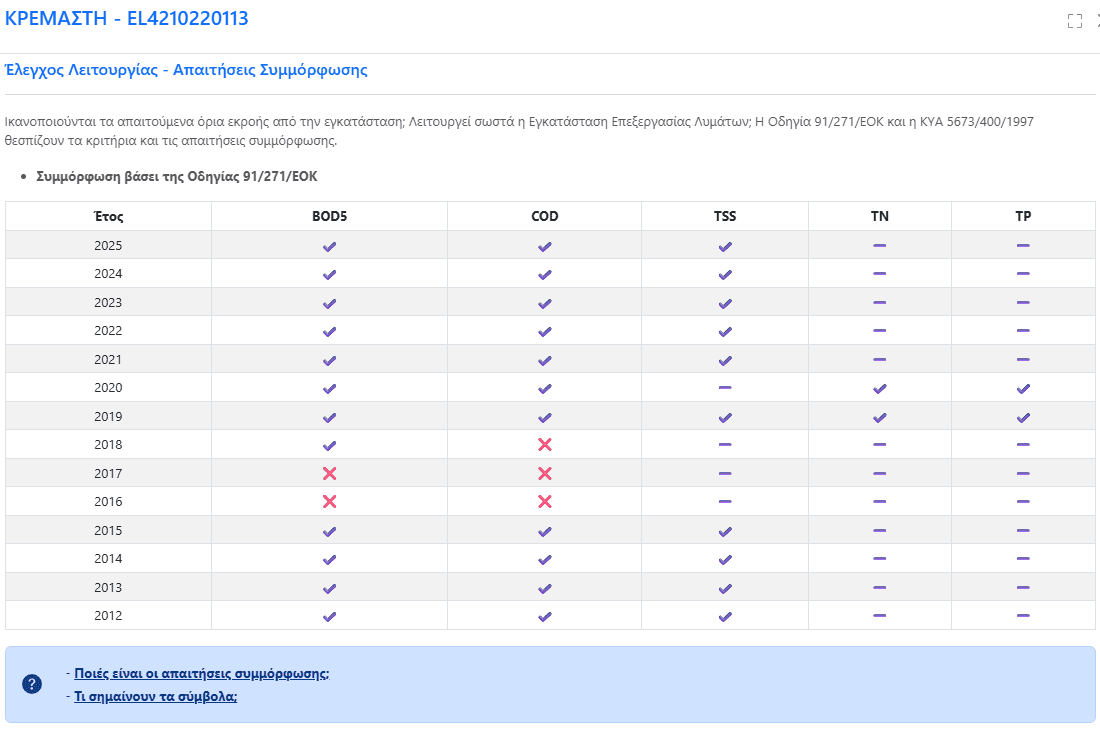Select the 2023 year cell
The image size is (1100, 736).
(108, 302)
